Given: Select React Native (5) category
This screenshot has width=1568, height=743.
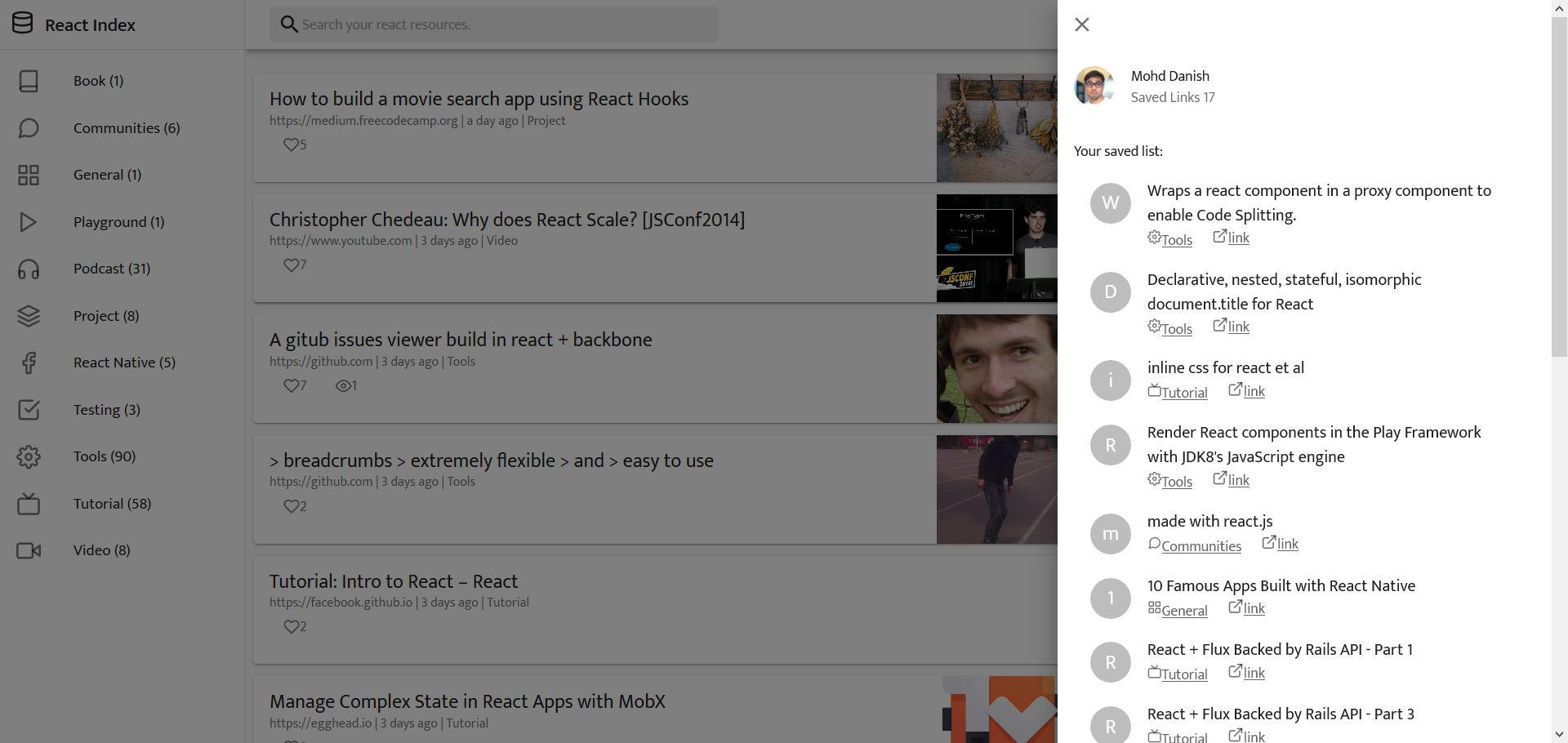Looking at the screenshot, I should (x=122, y=363).
